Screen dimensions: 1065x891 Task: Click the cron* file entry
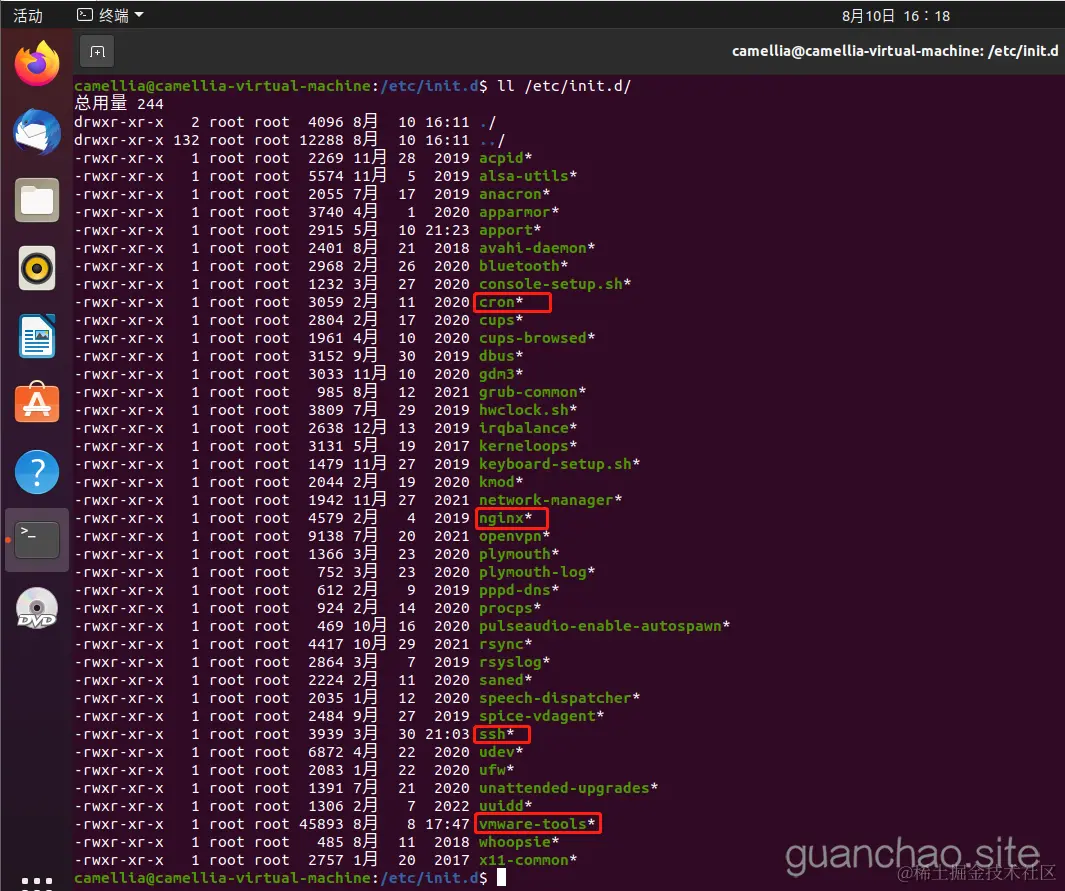pos(501,302)
